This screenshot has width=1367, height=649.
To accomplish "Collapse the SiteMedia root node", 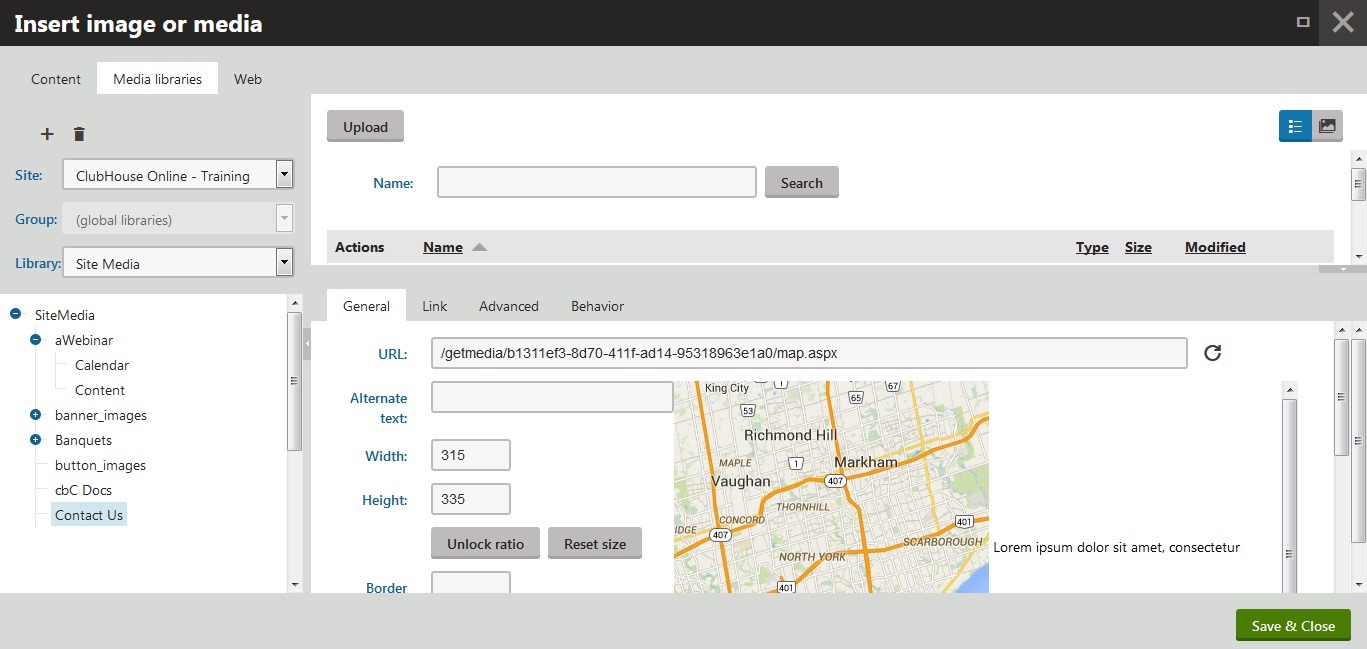I will 15,315.
